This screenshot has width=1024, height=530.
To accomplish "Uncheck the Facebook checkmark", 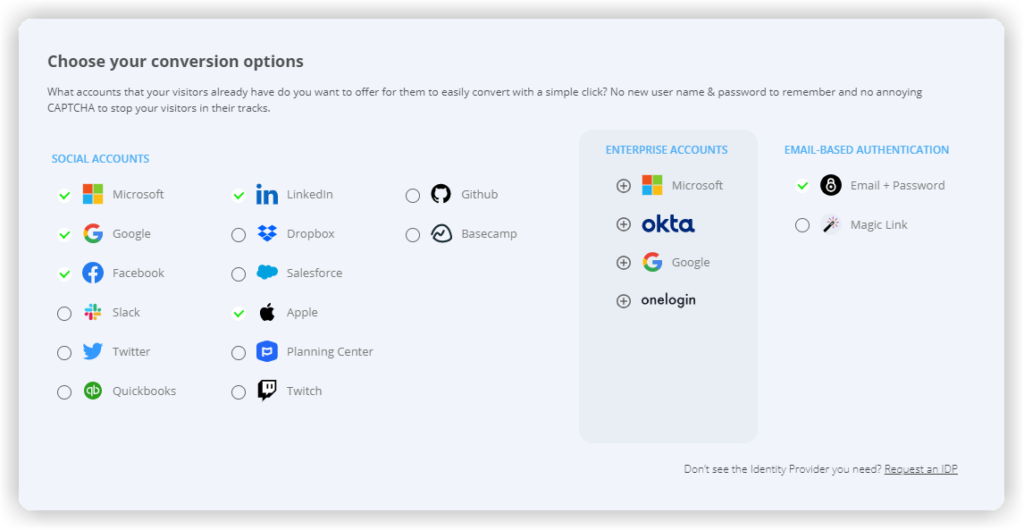I will click(x=64, y=273).
